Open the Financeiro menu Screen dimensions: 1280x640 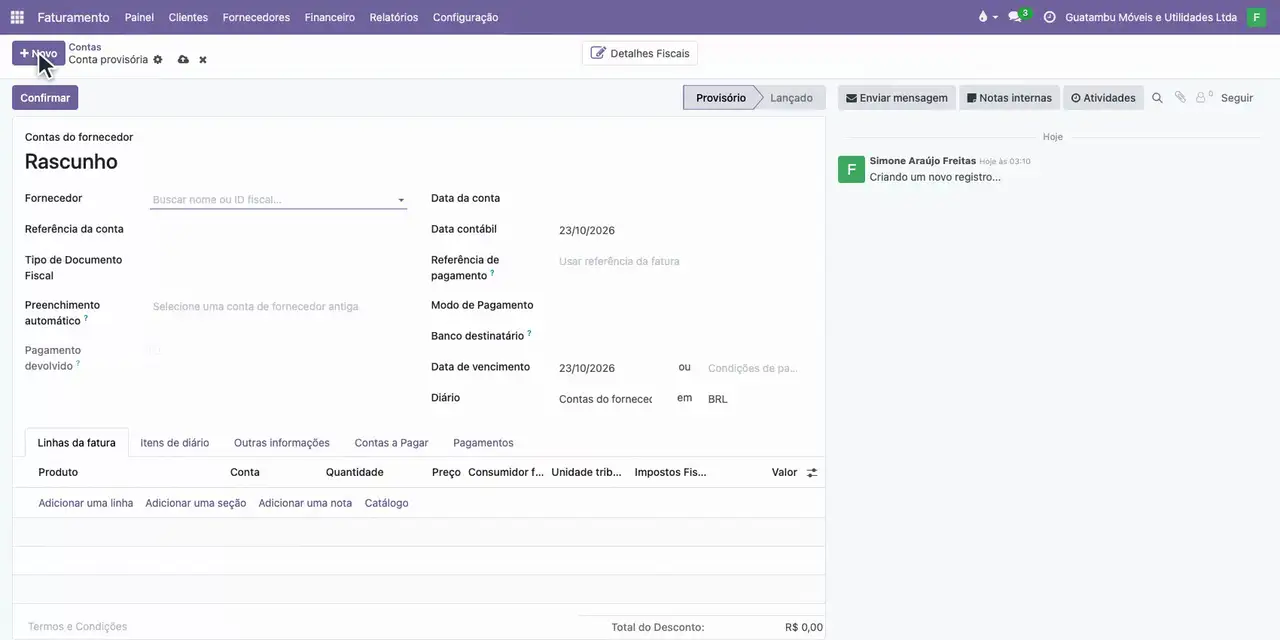pyautogui.click(x=330, y=17)
